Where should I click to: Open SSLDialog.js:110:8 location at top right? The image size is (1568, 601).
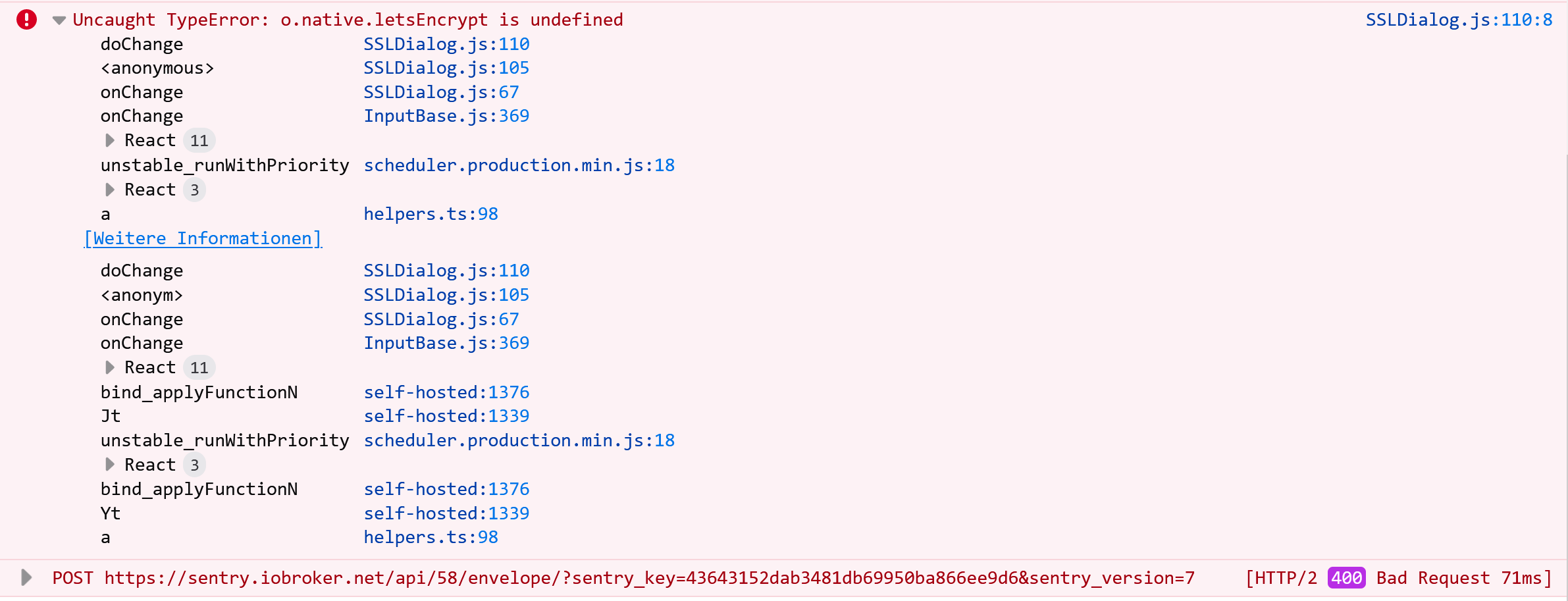(1457, 19)
